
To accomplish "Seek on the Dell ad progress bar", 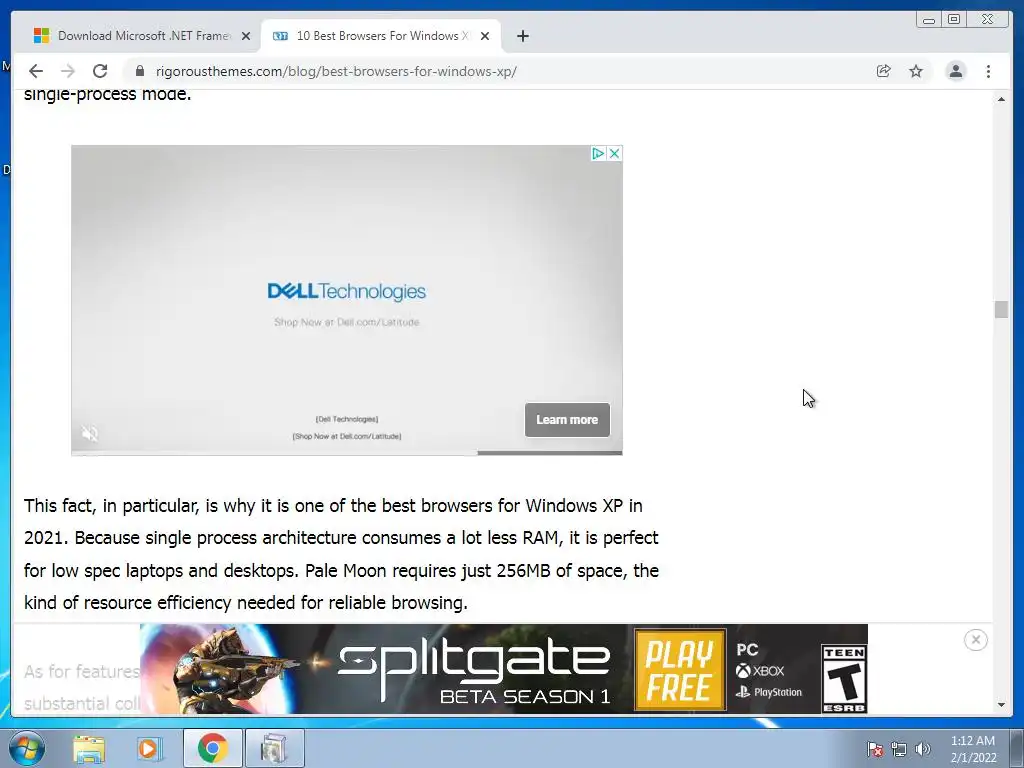I will (x=347, y=453).
